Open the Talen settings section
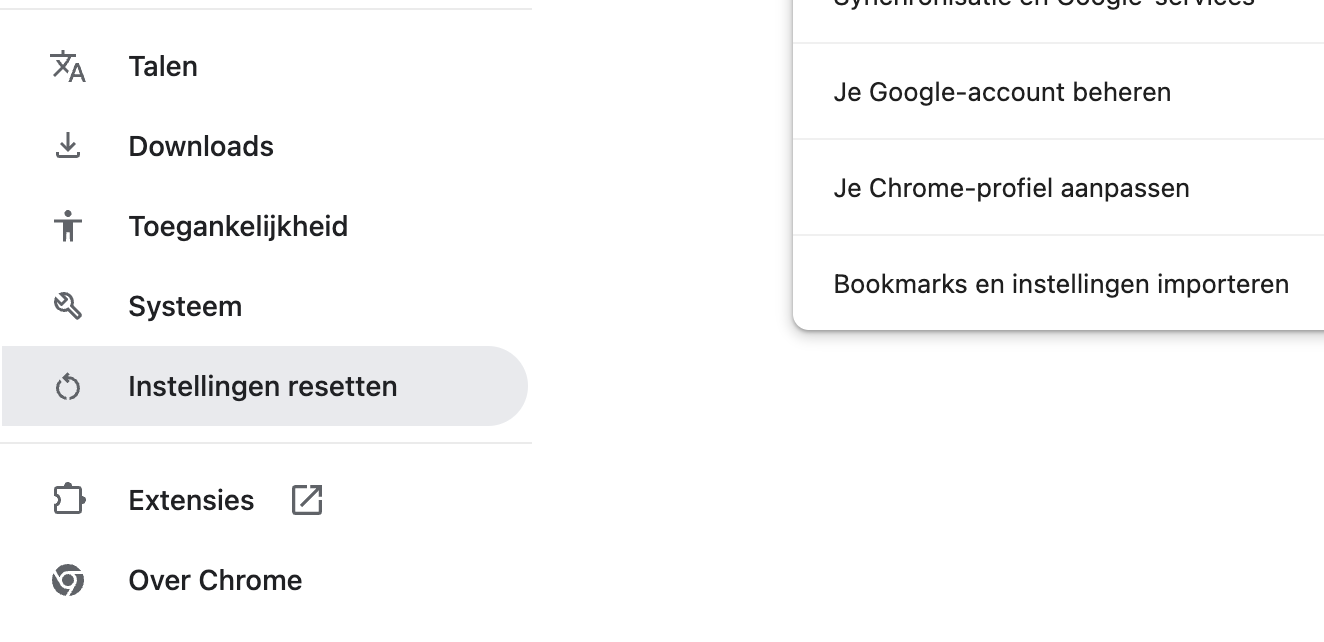This screenshot has width=1324, height=642. (x=163, y=65)
